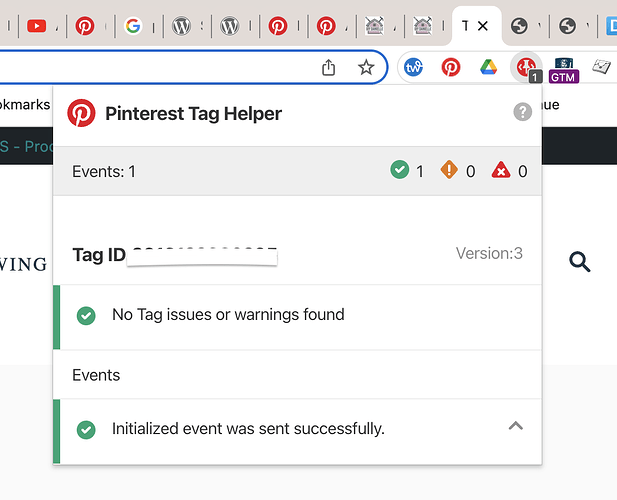
Task: Click the Pinterest Tag Helper extension icon
Action: [x=526, y=67]
